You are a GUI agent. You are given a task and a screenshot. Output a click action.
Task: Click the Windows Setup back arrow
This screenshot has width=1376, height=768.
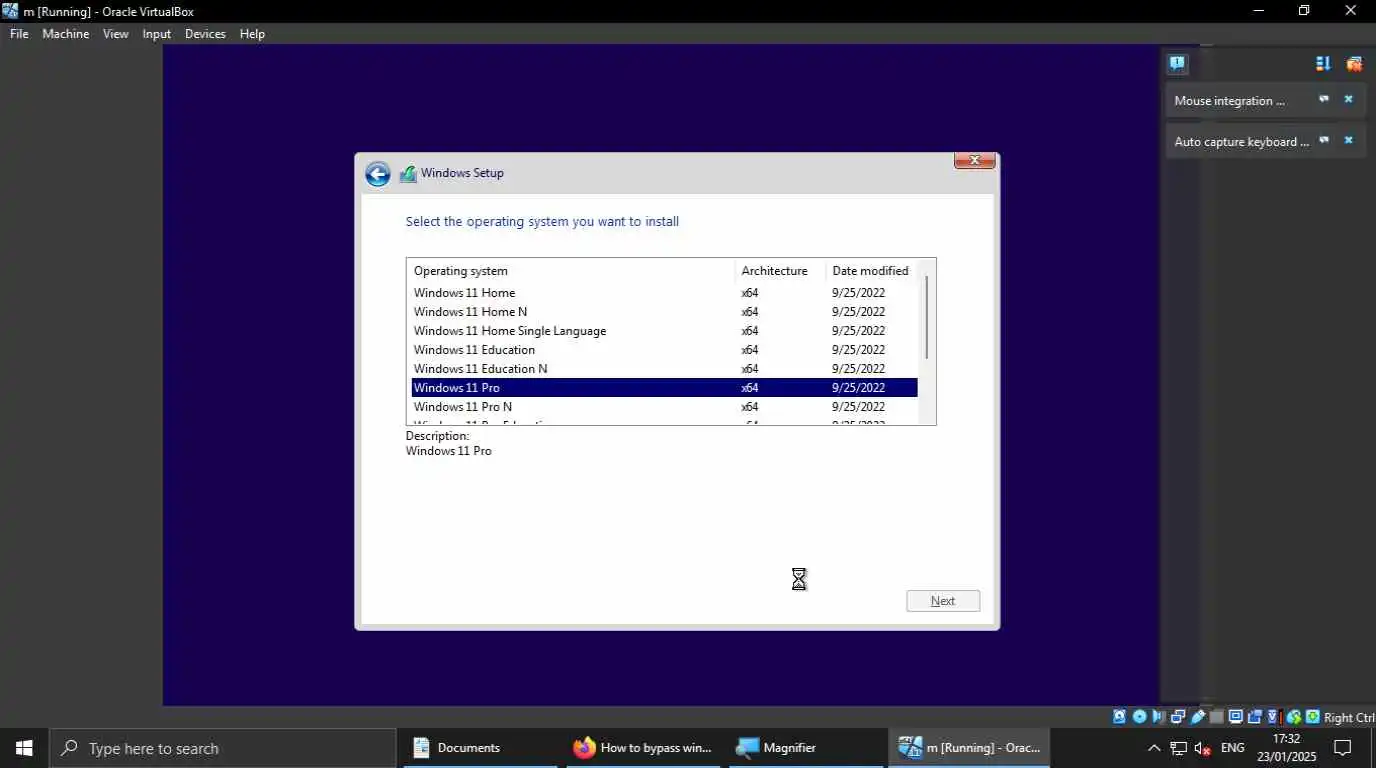coord(377,174)
